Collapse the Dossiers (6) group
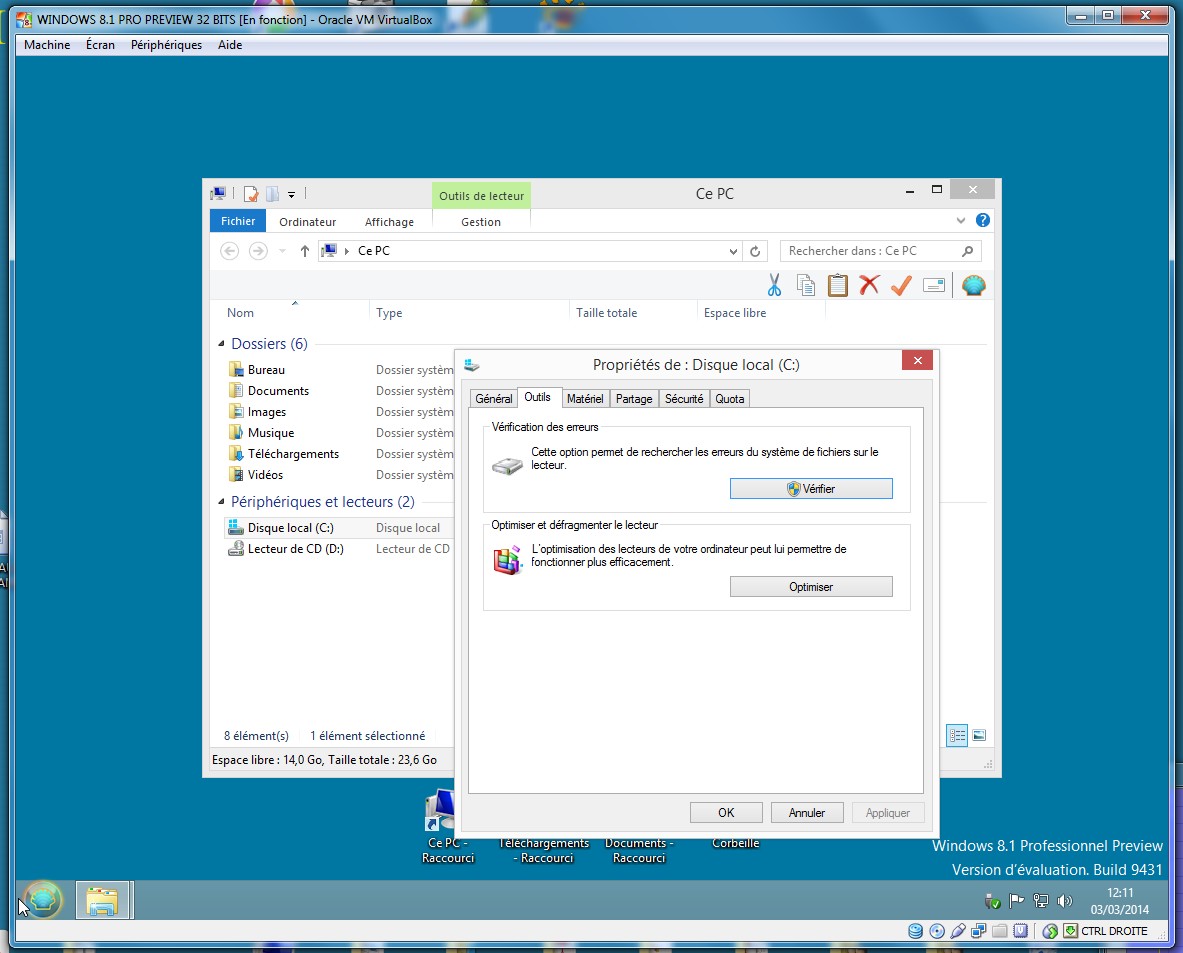This screenshot has height=953, width=1183. 221,344
